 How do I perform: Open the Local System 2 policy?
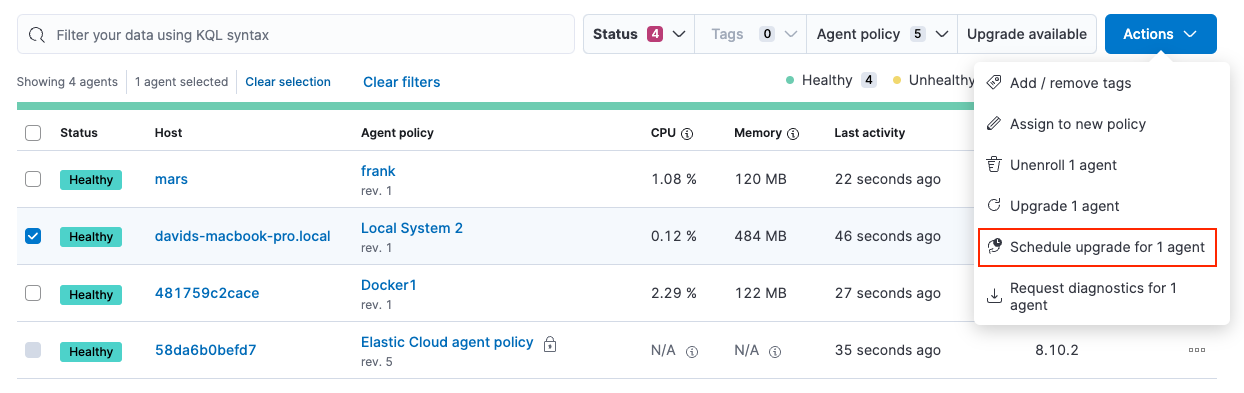[412, 228]
